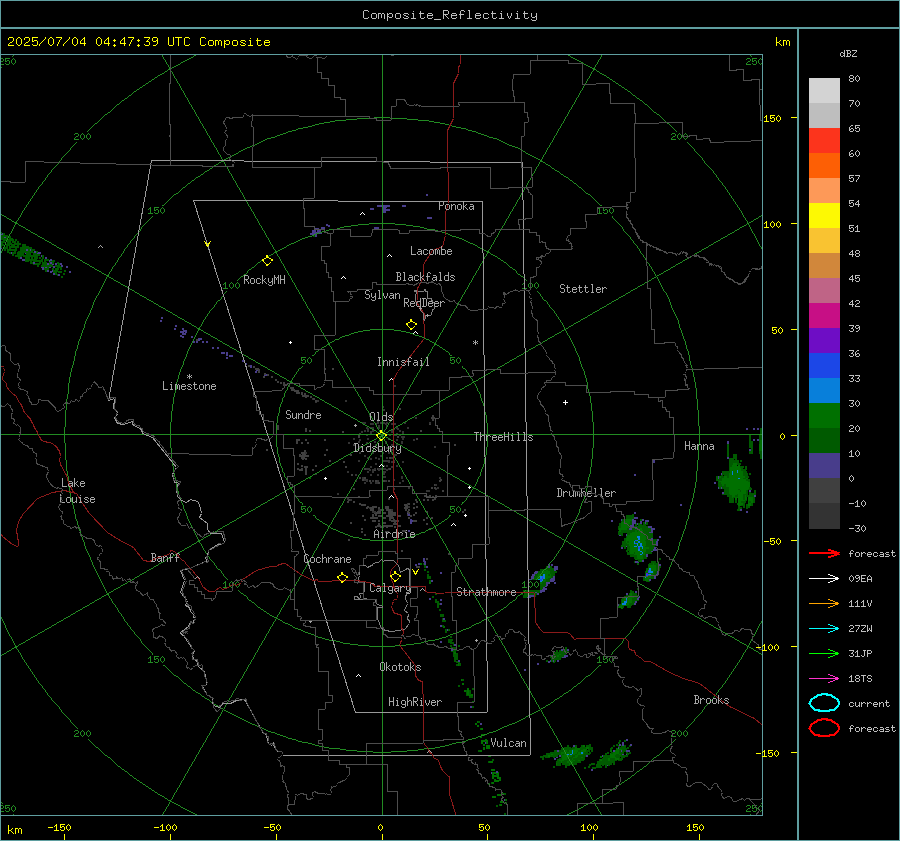The width and height of the screenshot is (900, 841).
Task: Click the yellow diamond marker below RedDeer
Action: click(x=411, y=325)
